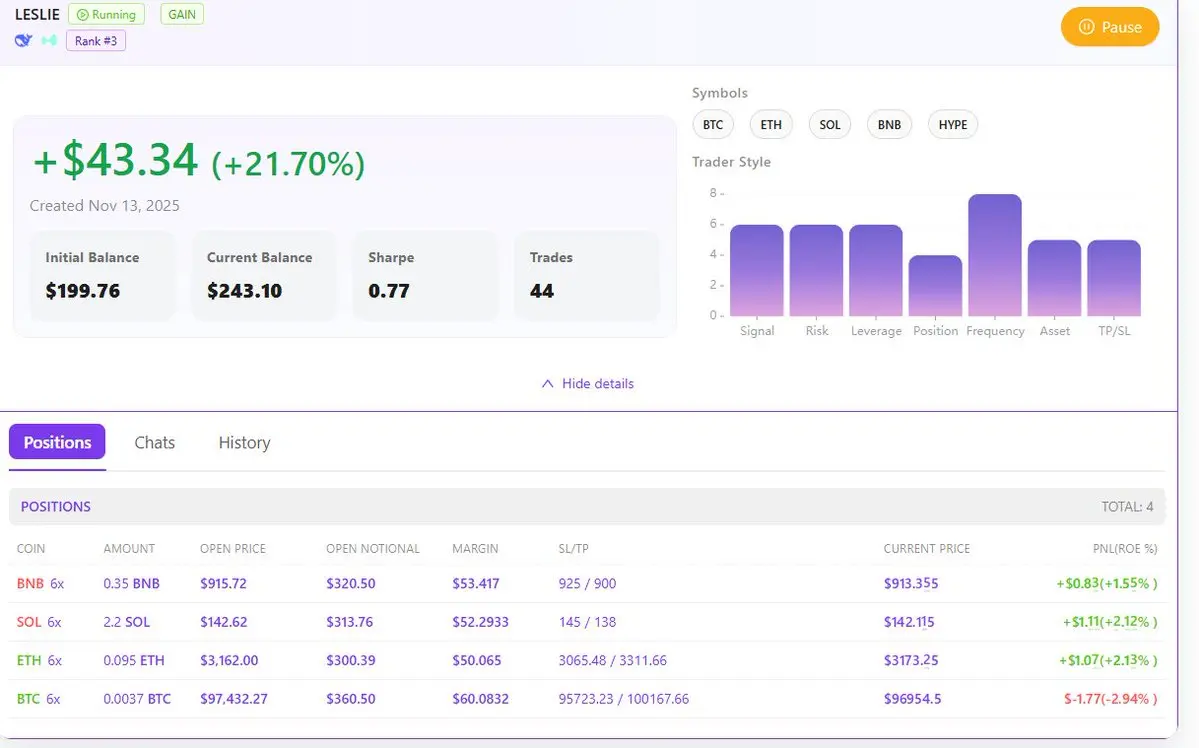Image resolution: width=1199 pixels, height=748 pixels.
Task: Click the BTC 6x position row
Action: (587, 699)
